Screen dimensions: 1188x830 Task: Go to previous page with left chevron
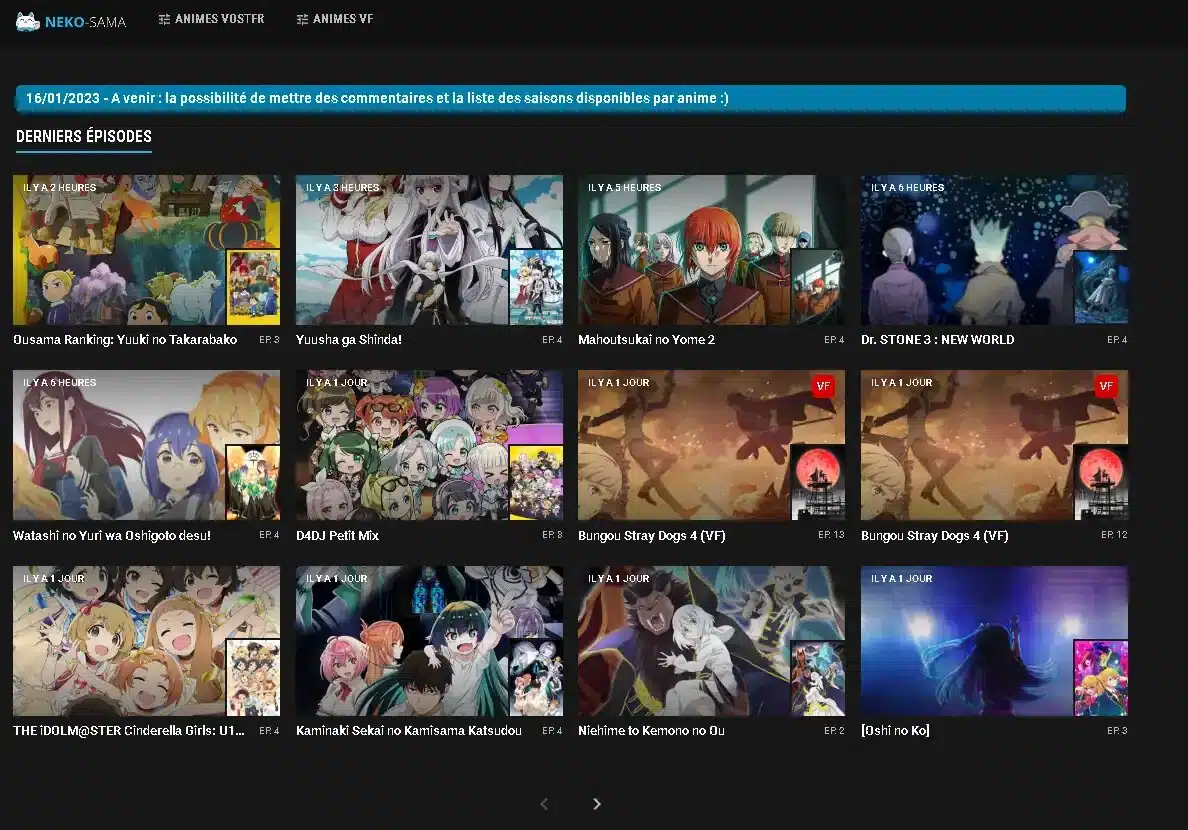(544, 803)
